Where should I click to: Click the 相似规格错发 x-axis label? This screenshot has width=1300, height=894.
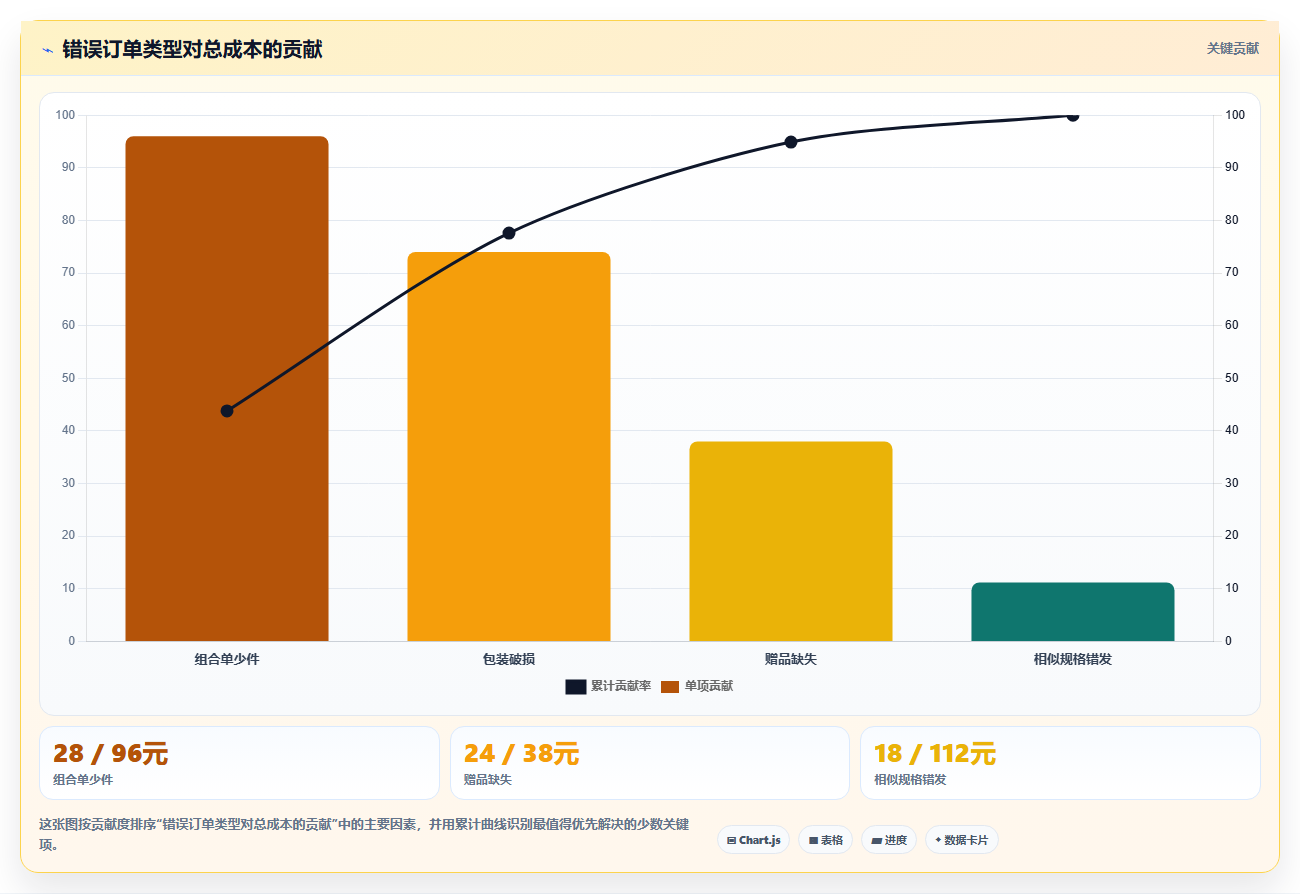tap(1073, 659)
